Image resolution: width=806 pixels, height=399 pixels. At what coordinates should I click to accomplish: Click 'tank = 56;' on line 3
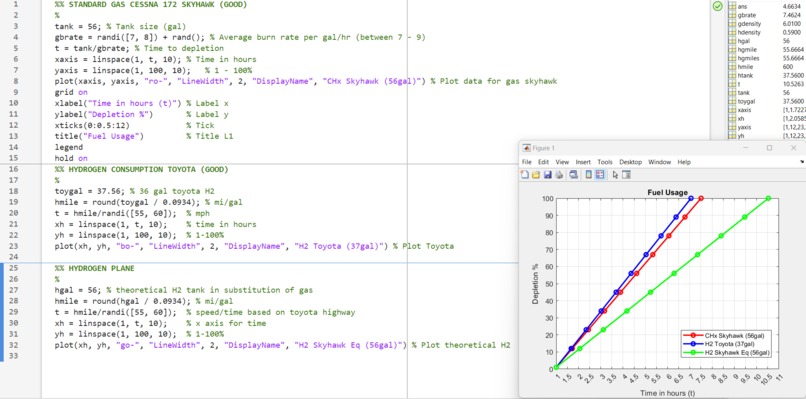point(78,27)
